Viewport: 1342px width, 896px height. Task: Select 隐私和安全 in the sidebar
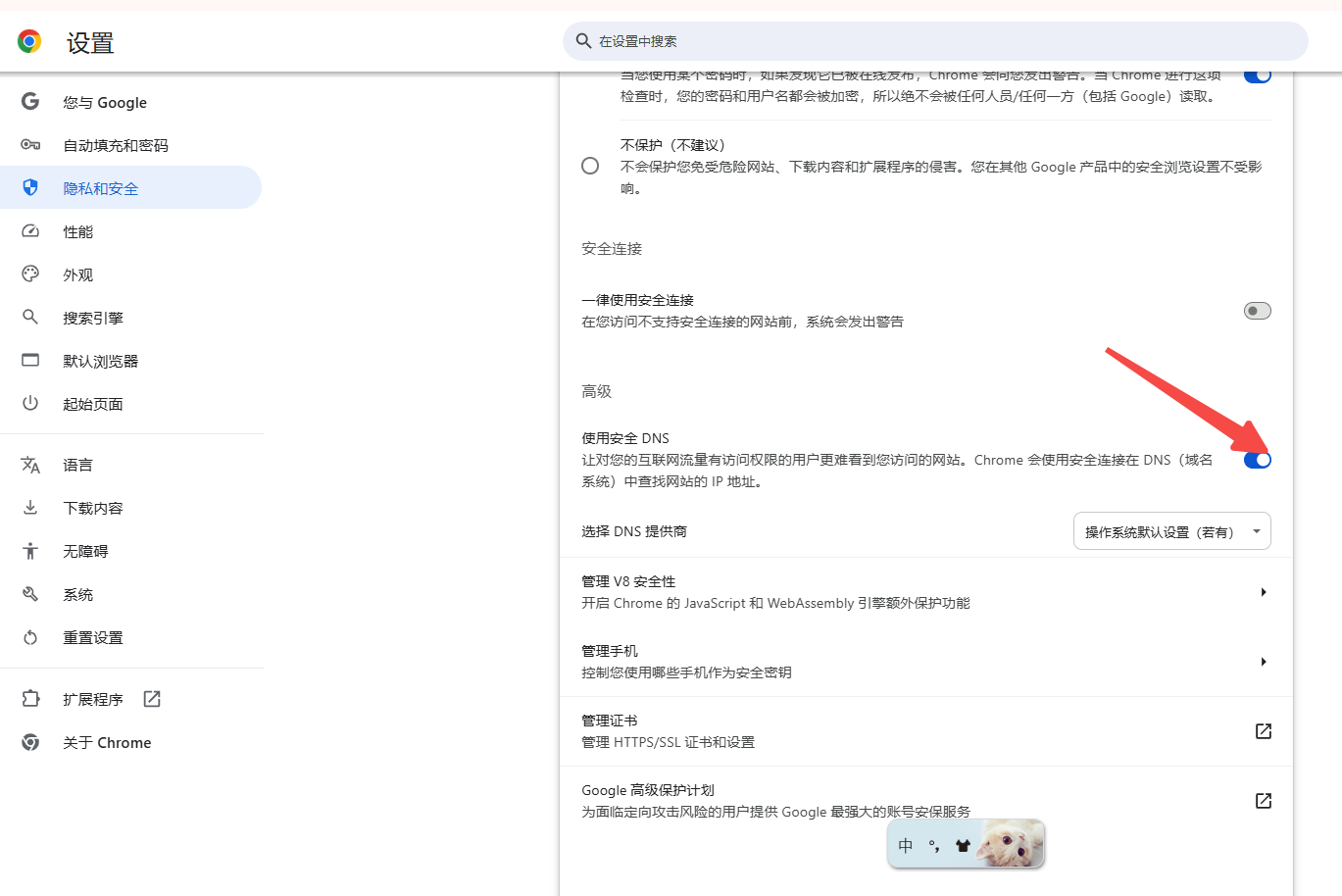(x=131, y=187)
